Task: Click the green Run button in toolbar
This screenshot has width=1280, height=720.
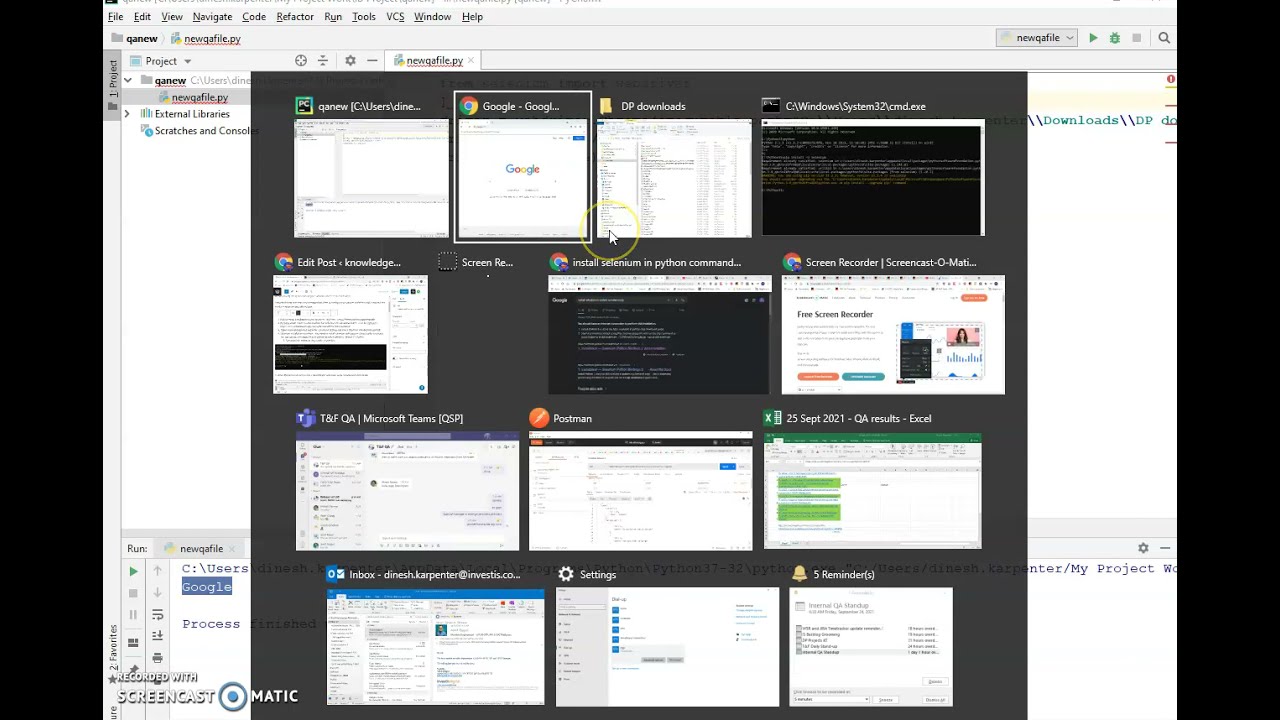Action: click(x=1093, y=38)
